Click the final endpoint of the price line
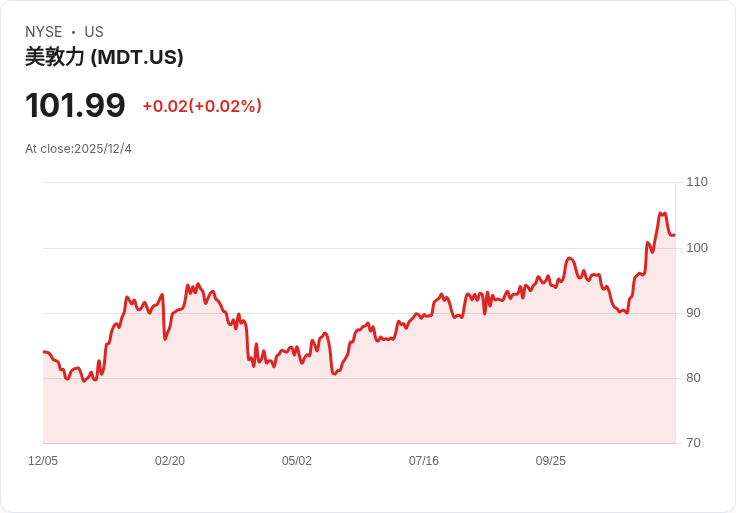Screen dimensions: 736x513 point(675,235)
